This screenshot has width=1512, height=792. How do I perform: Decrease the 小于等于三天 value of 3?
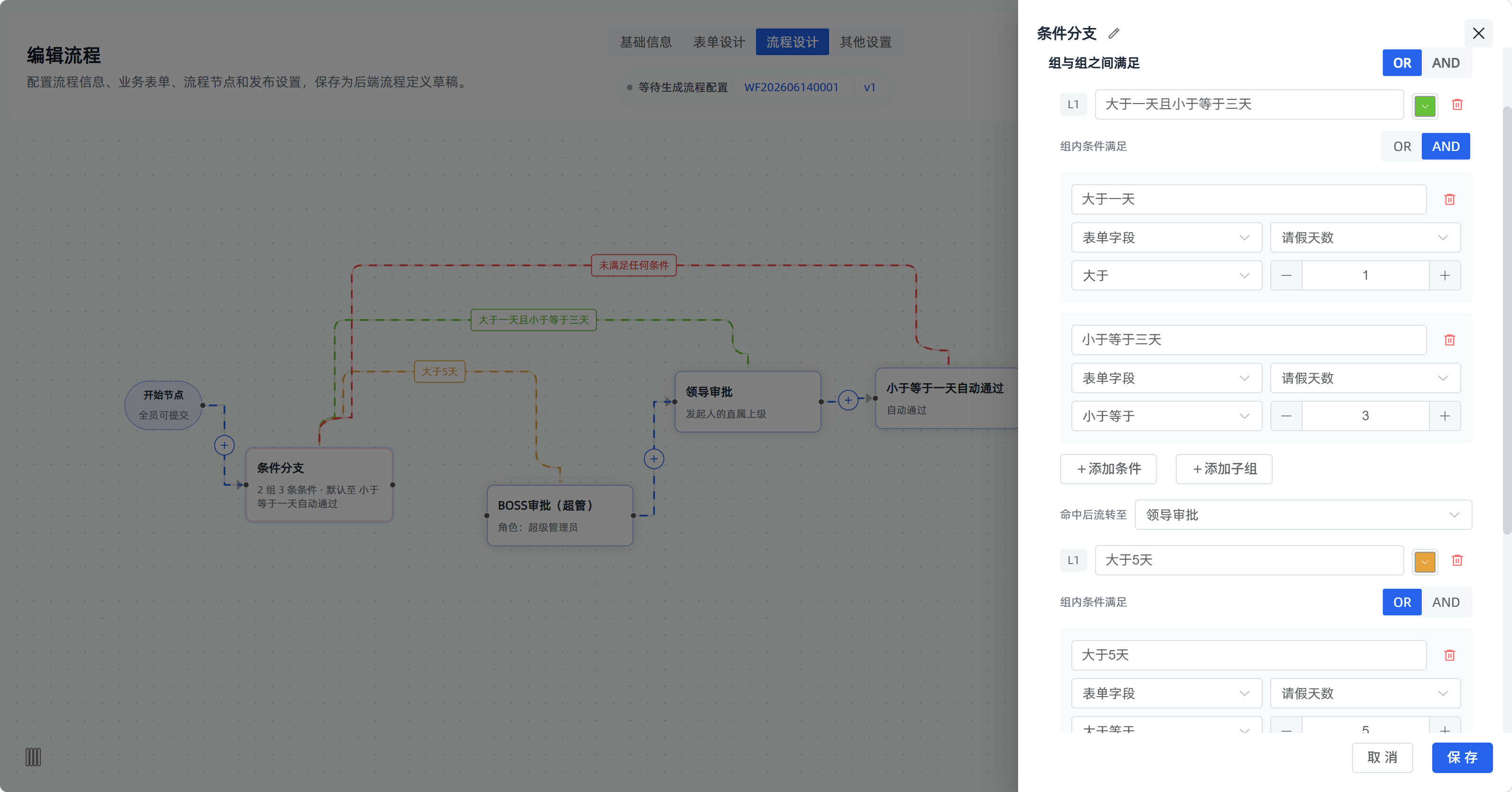click(x=1286, y=415)
